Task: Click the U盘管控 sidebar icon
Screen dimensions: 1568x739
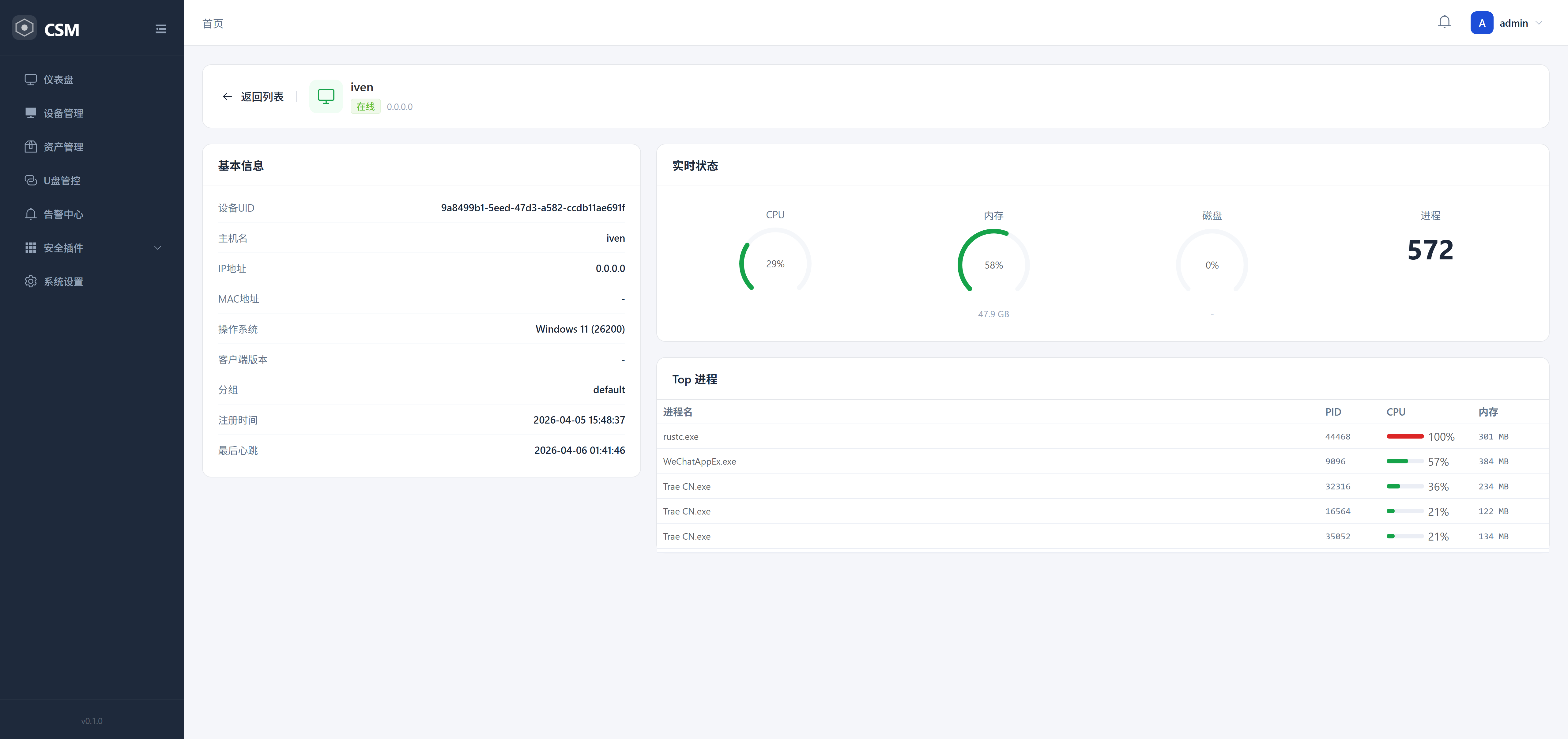Action: pos(30,180)
